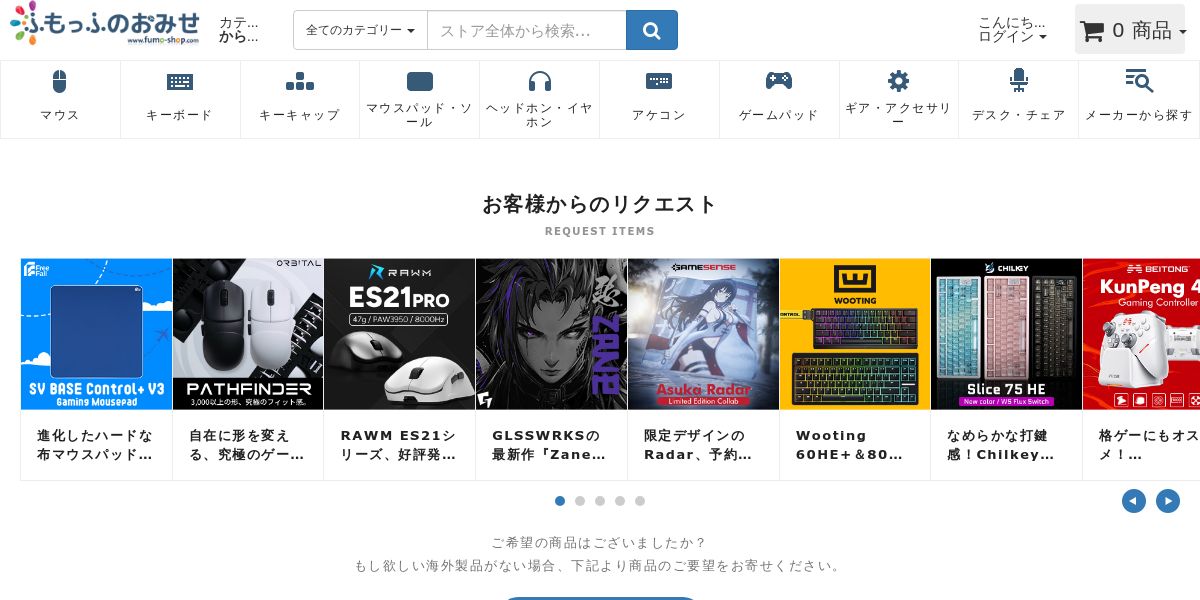Image resolution: width=1200 pixels, height=600 pixels.
Task: Go to the ふもっふのおみせ logo home
Action: coord(105,24)
